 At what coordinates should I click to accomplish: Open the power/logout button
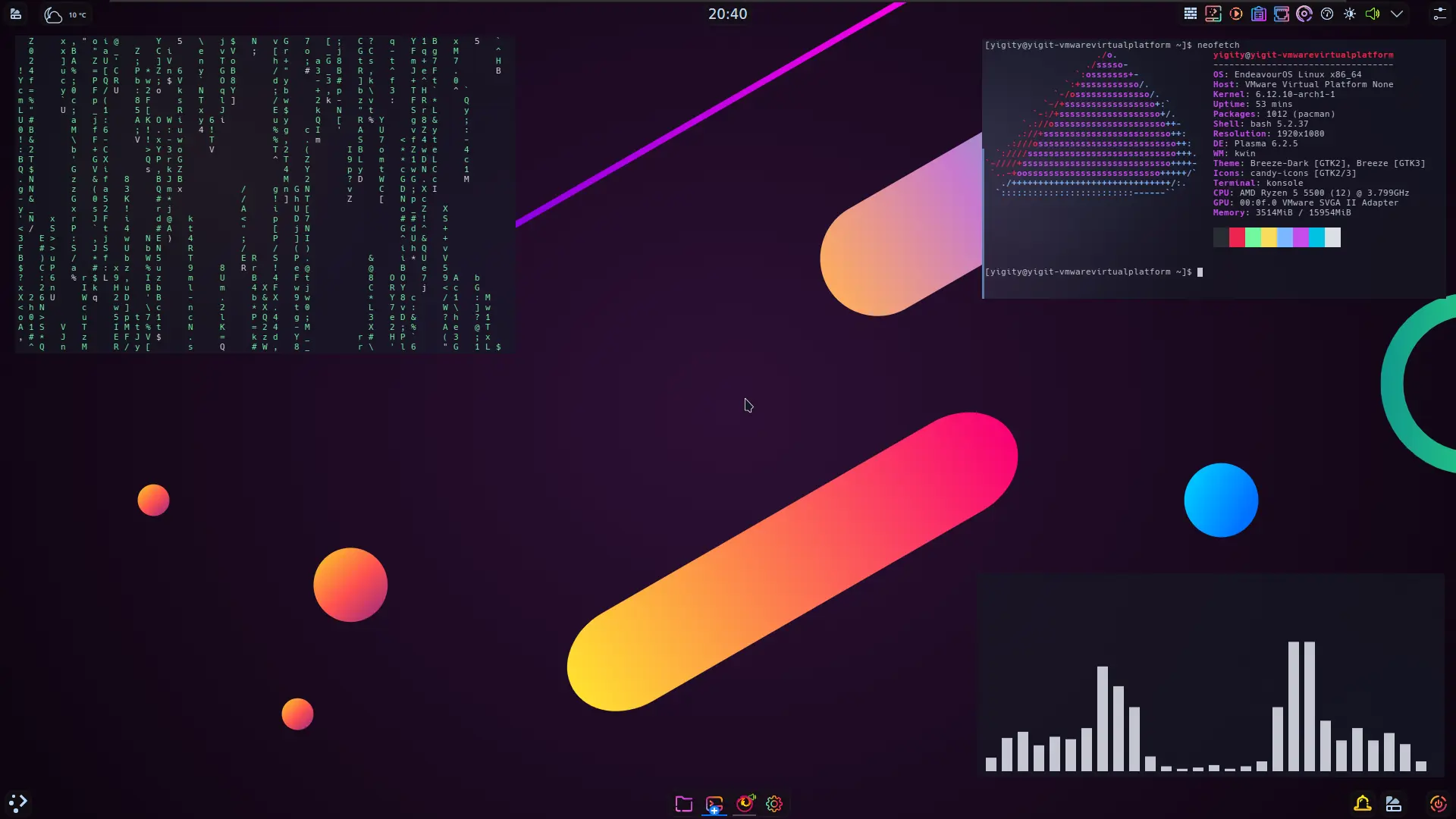[x=1438, y=804]
